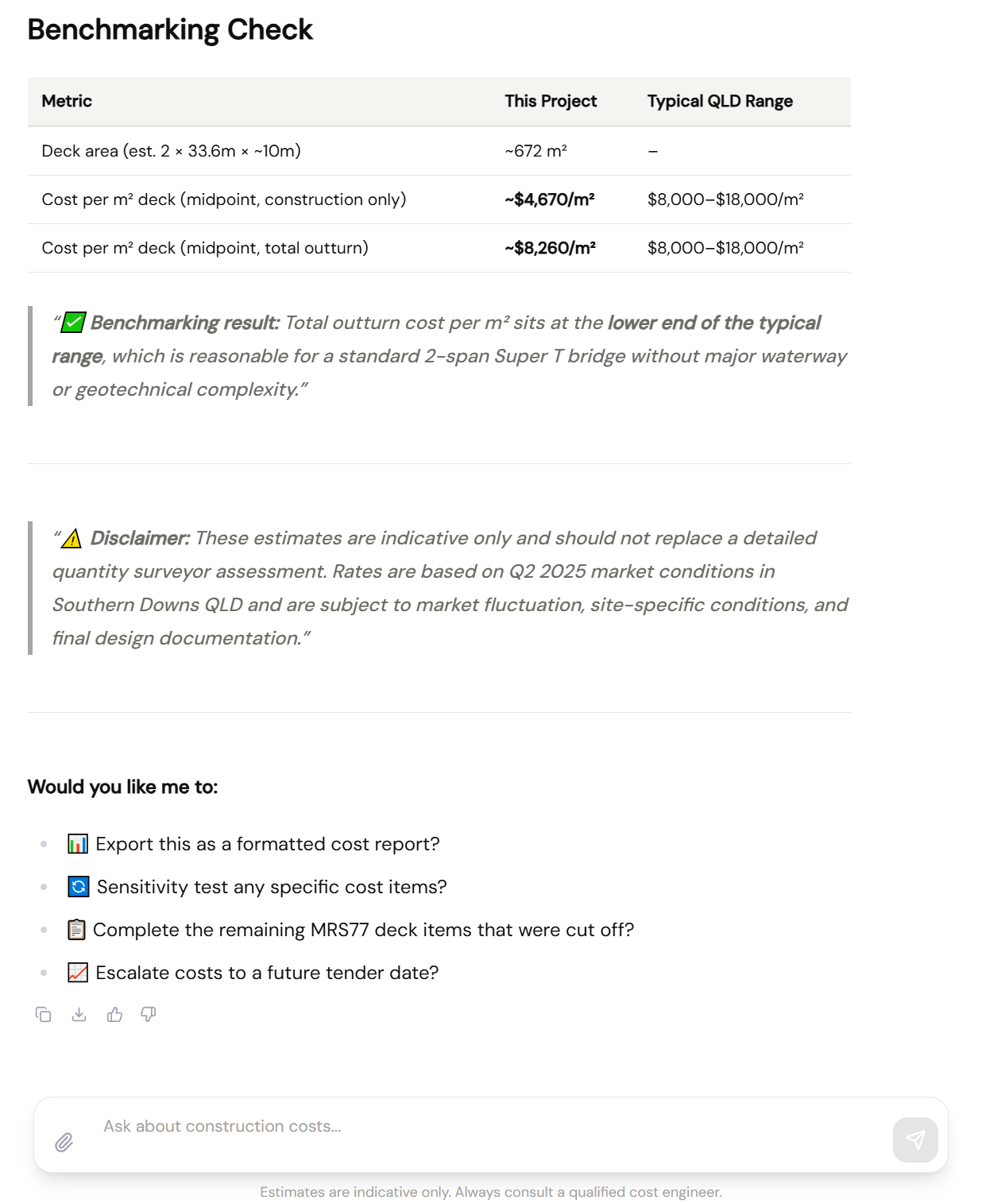Click the blue refresh emoji beside Sensitivity test
982x1204 pixels.
click(x=79, y=887)
